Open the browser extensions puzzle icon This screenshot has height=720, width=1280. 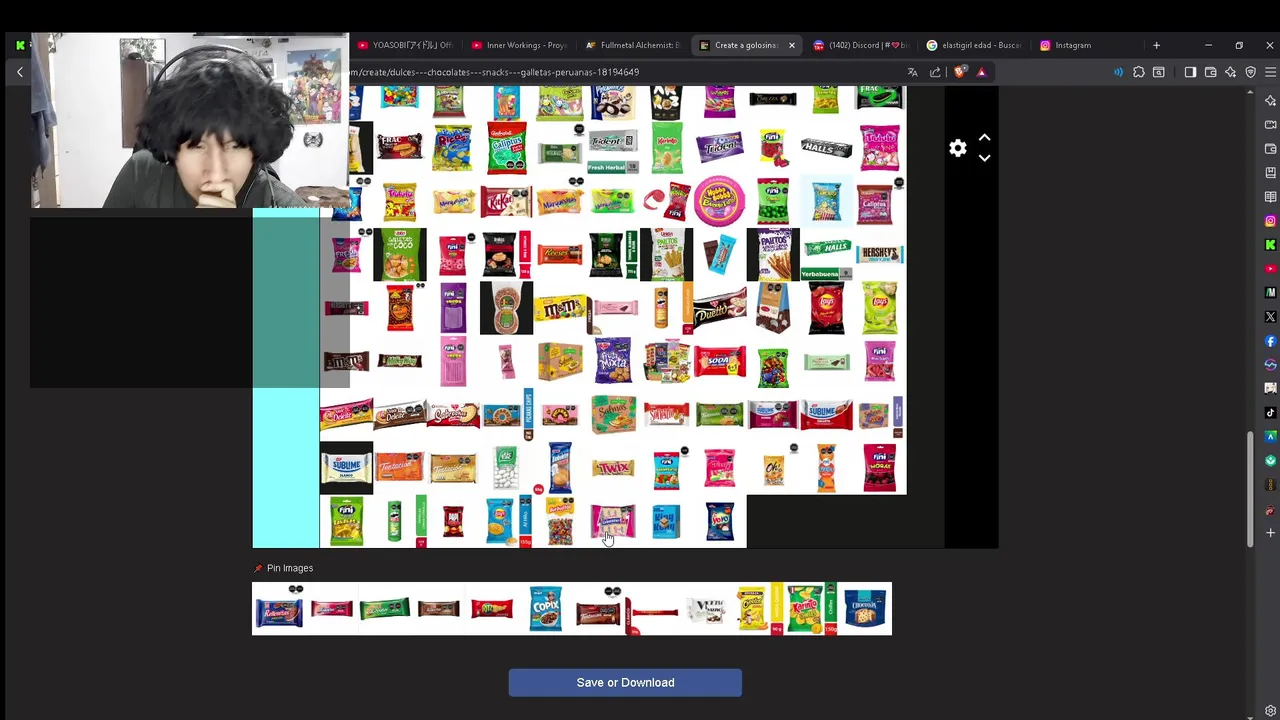pos(1138,72)
